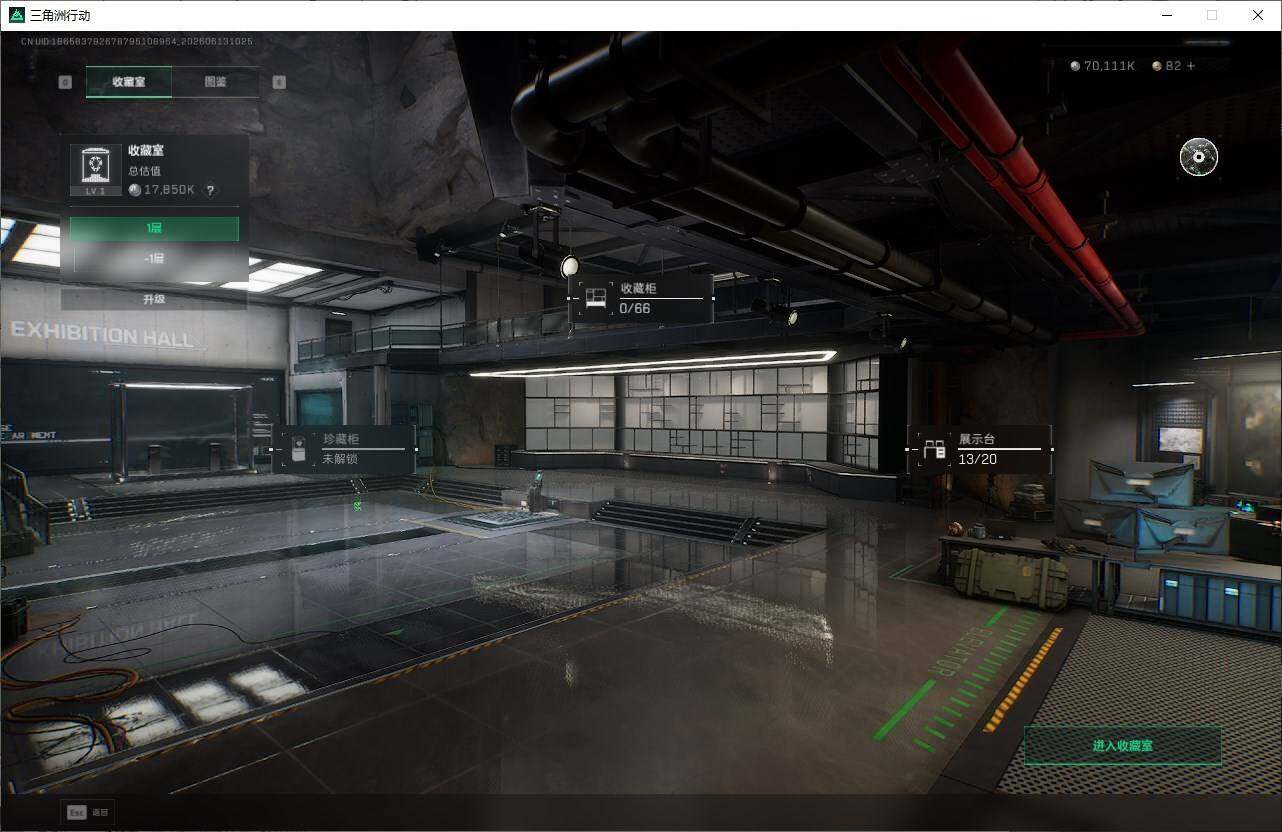Click the 70,111K currency amount
The width and height of the screenshot is (1282, 832).
point(1110,66)
